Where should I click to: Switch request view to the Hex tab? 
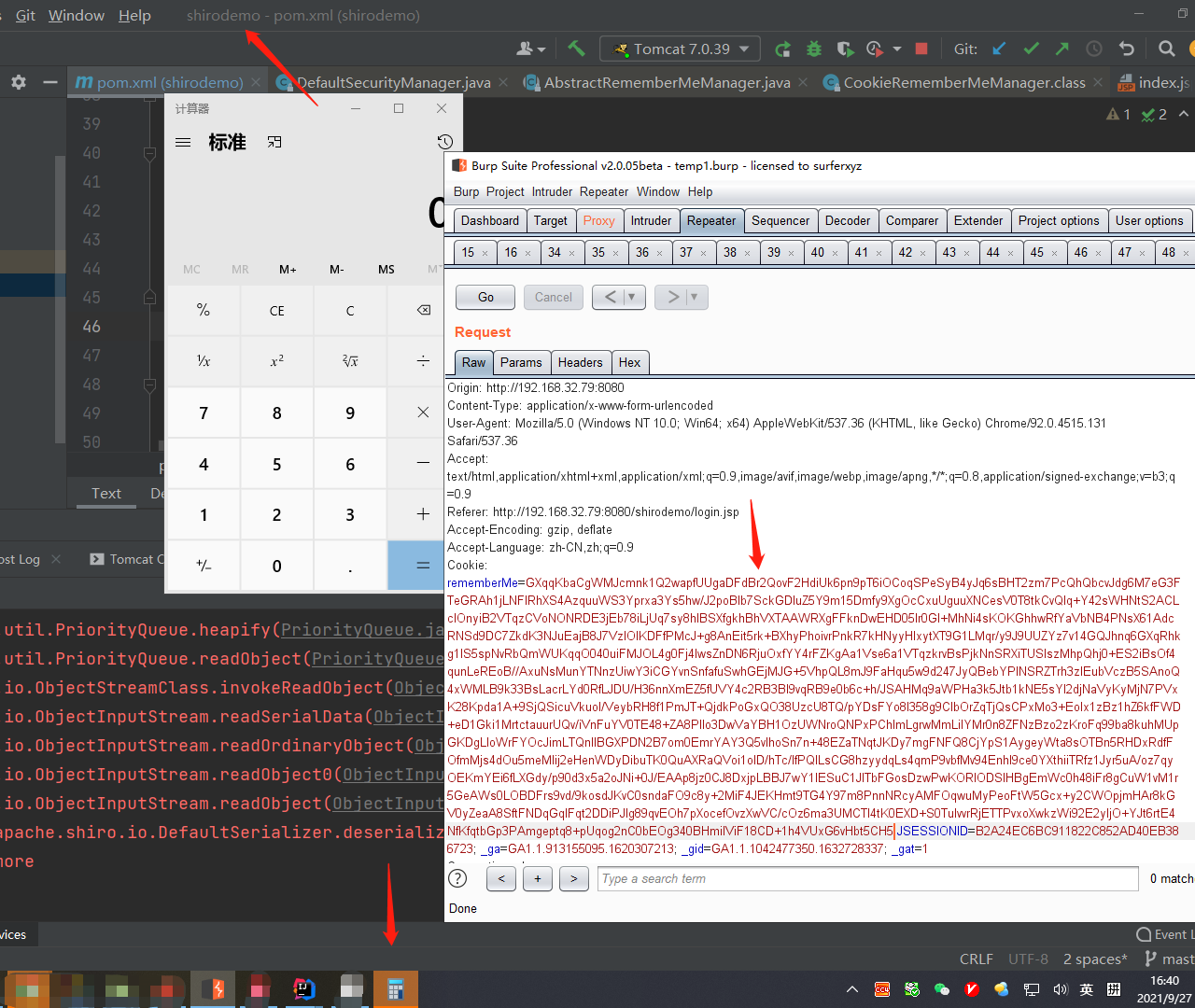tap(630, 362)
